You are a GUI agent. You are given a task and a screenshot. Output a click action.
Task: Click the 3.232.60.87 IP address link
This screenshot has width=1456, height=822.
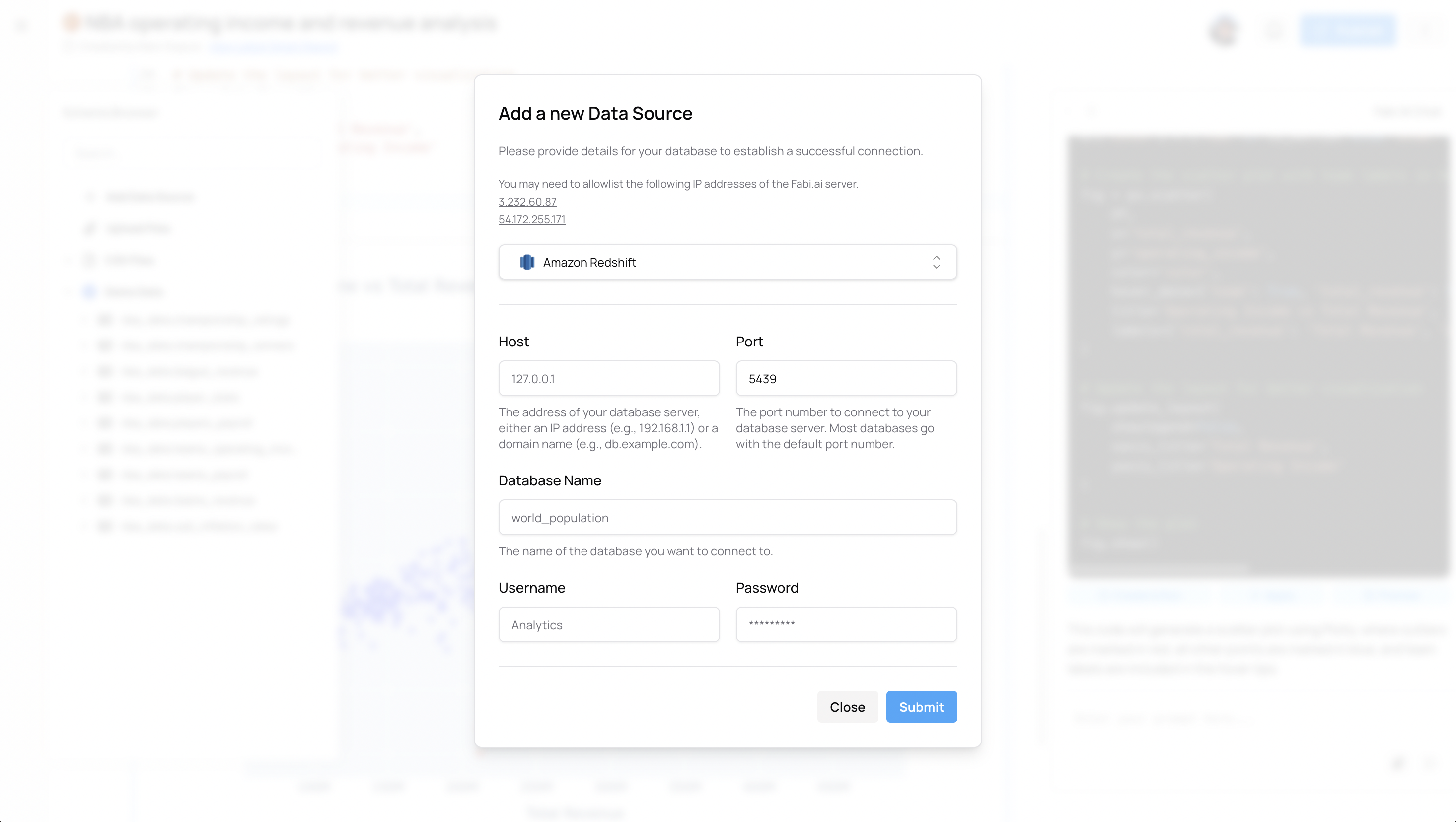click(x=527, y=202)
